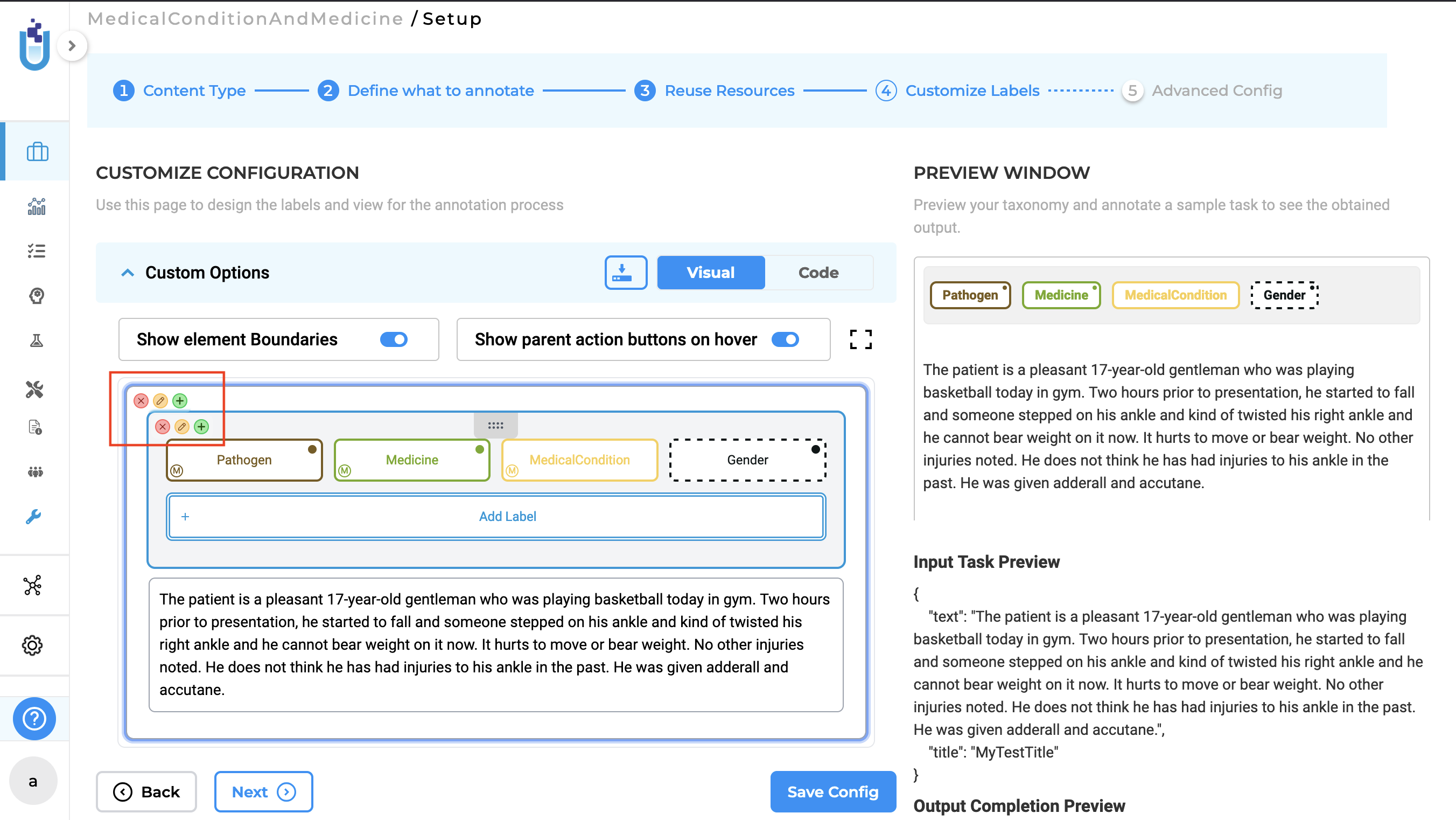
Task: Expand the sidebar with the arrow button
Action: point(72,46)
